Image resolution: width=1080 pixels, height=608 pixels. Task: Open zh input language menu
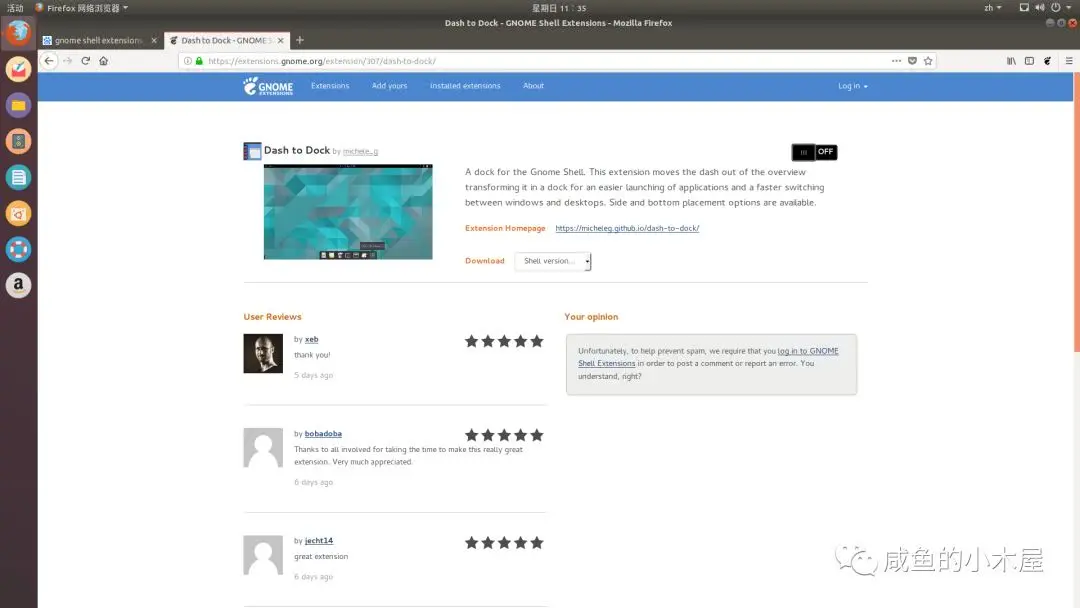[993, 8]
